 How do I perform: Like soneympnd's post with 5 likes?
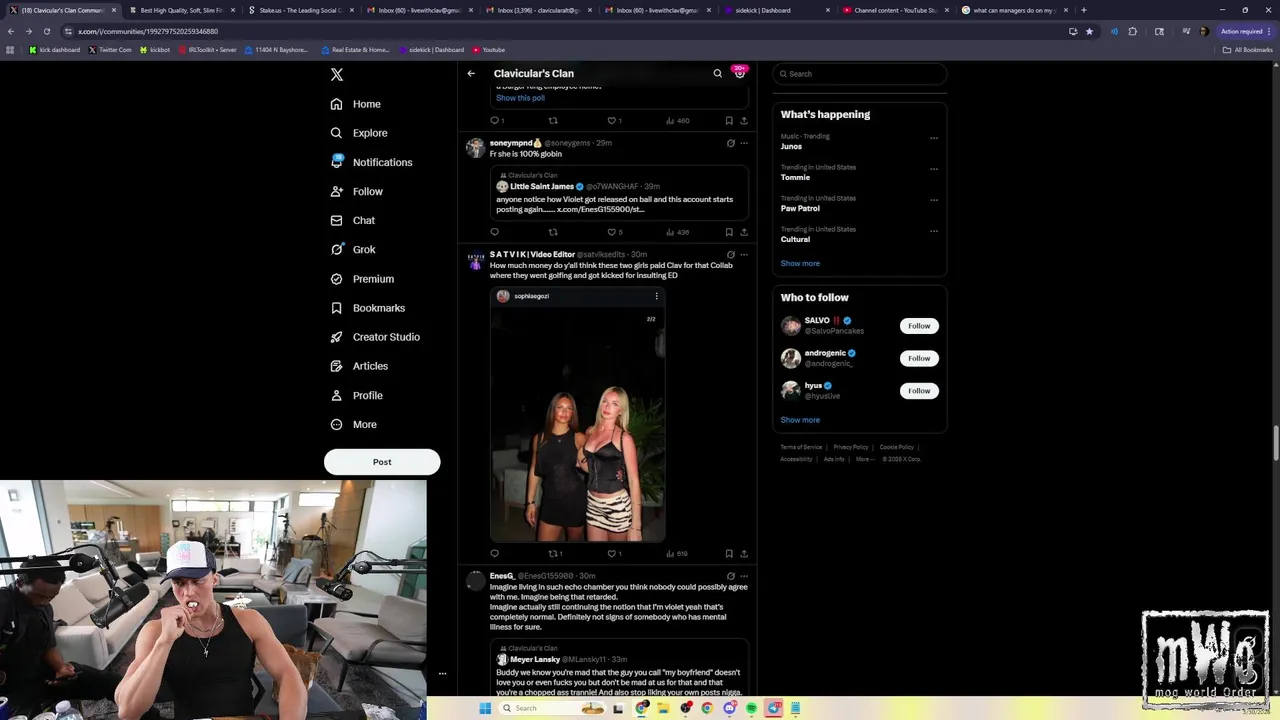point(614,232)
